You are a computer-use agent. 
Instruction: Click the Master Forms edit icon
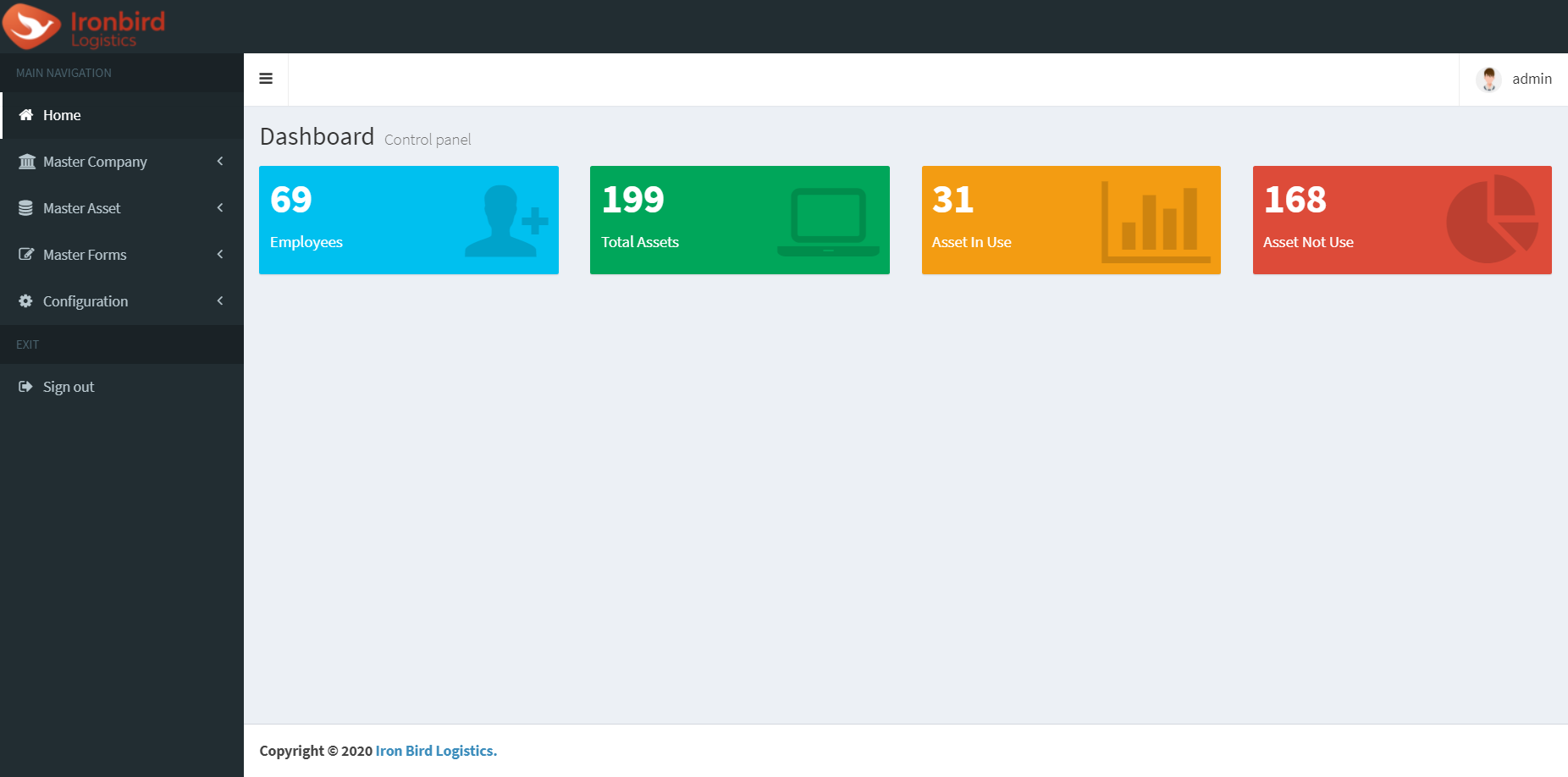point(26,254)
